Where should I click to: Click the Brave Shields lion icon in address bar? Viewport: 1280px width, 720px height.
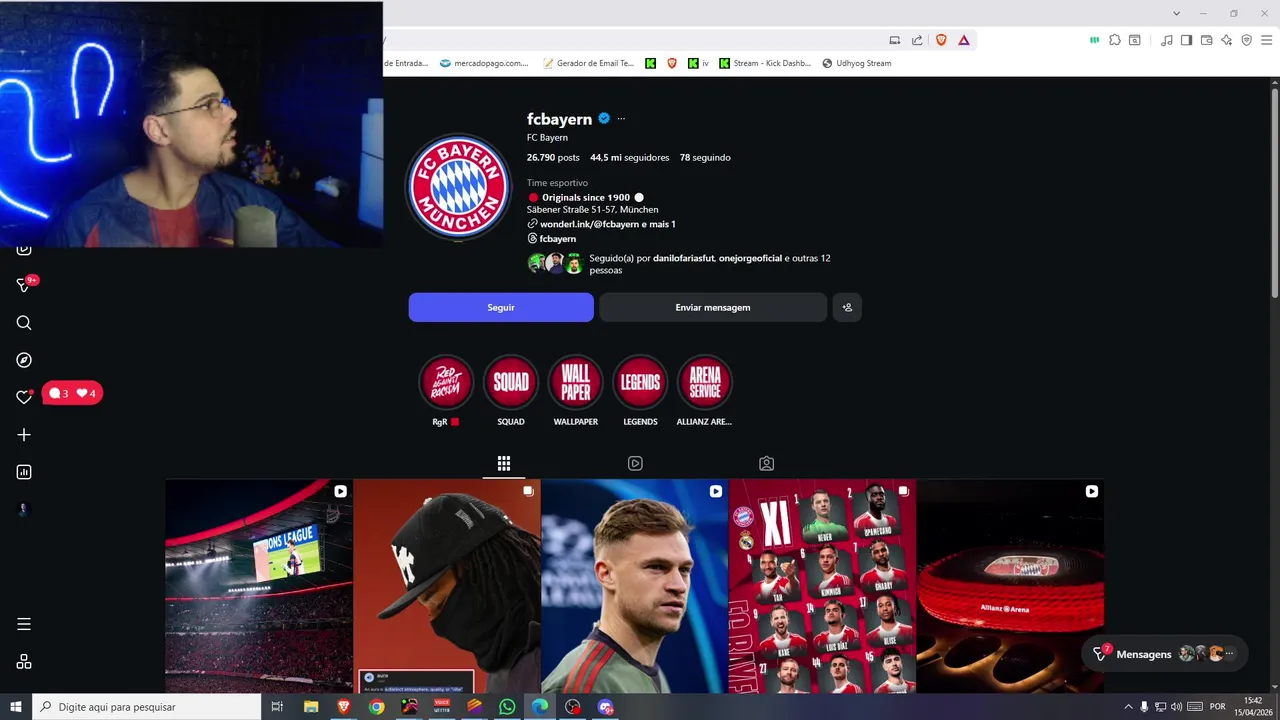(941, 40)
